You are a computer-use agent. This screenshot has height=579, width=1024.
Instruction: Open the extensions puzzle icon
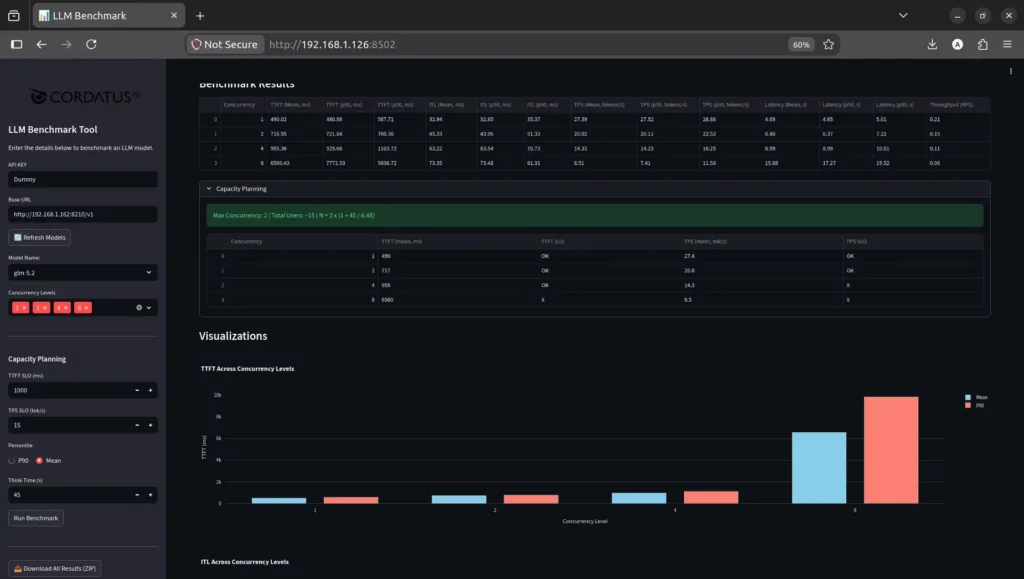click(982, 44)
